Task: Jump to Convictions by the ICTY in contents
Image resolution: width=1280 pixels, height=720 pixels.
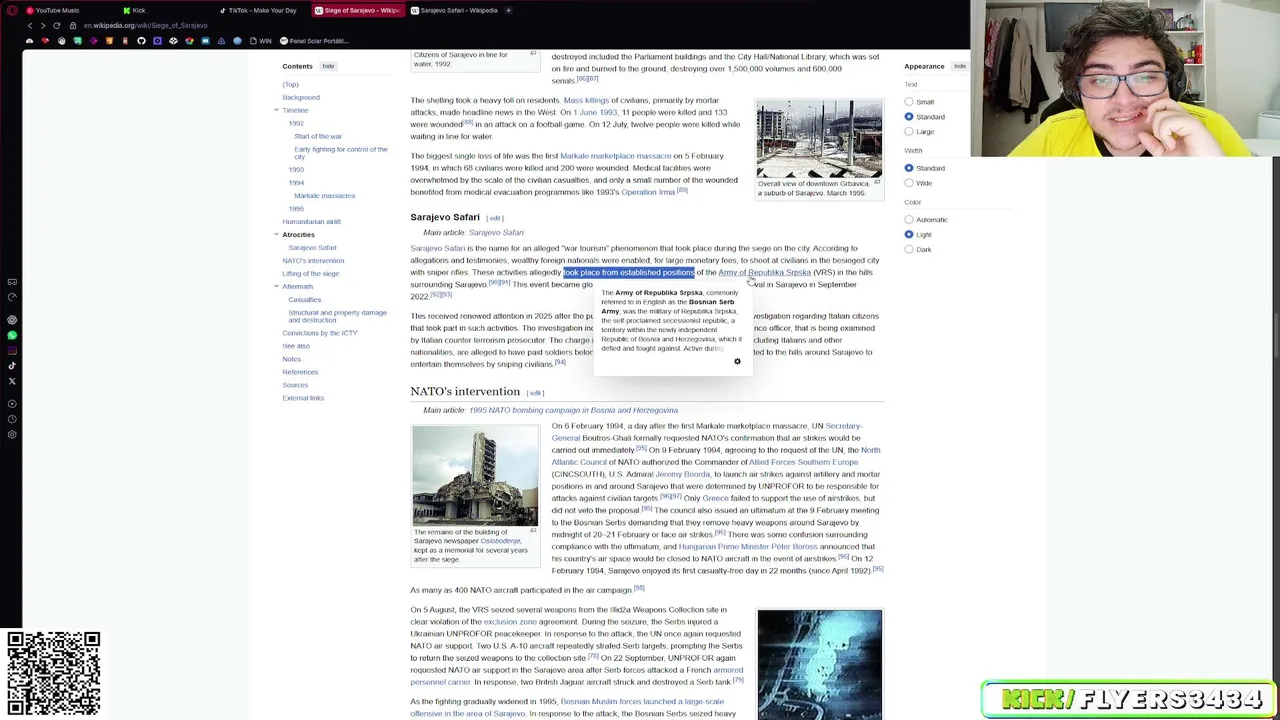Action: [319, 332]
